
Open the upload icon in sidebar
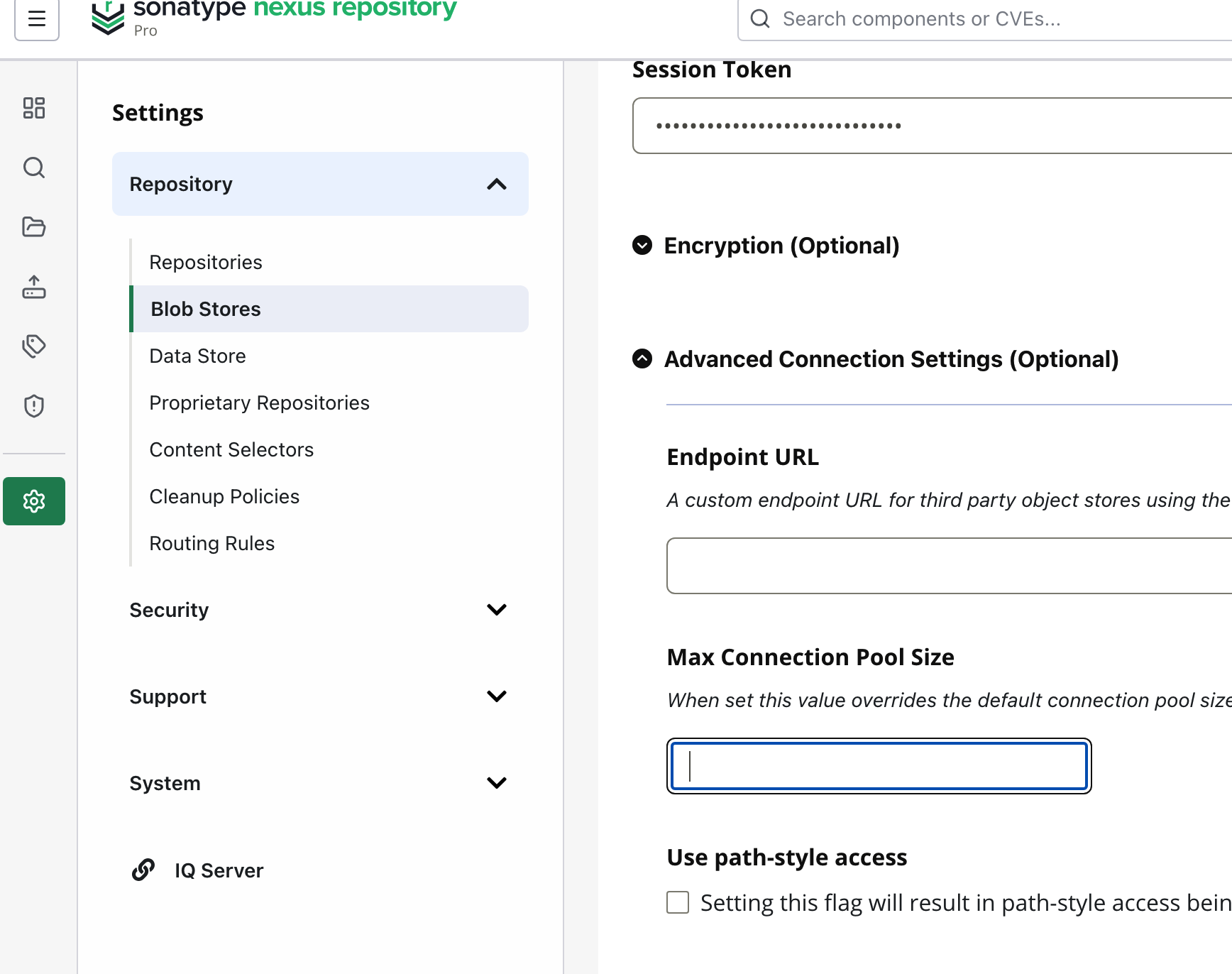[x=34, y=287]
